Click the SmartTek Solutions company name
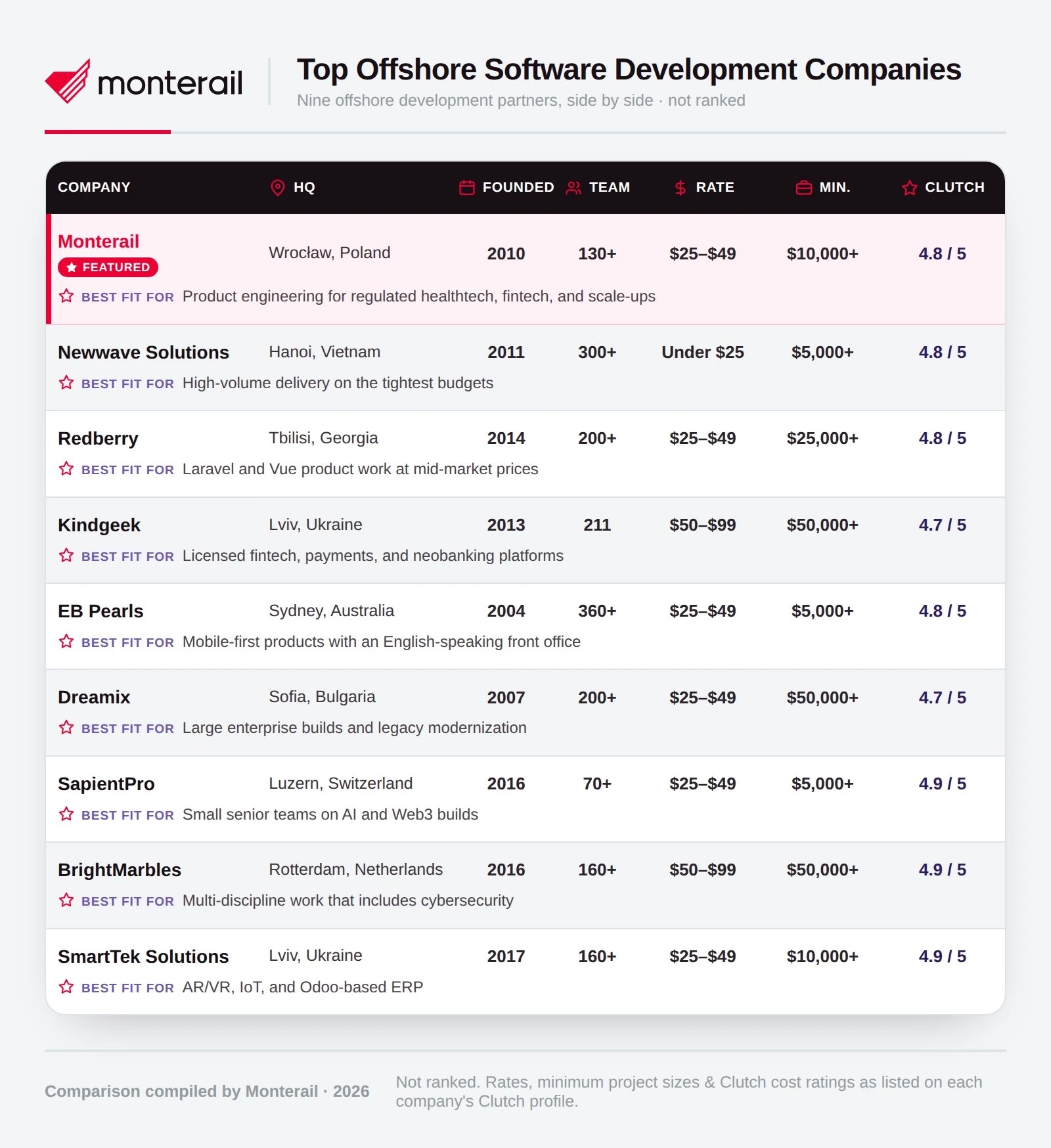1051x1148 pixels. [143, 957]
